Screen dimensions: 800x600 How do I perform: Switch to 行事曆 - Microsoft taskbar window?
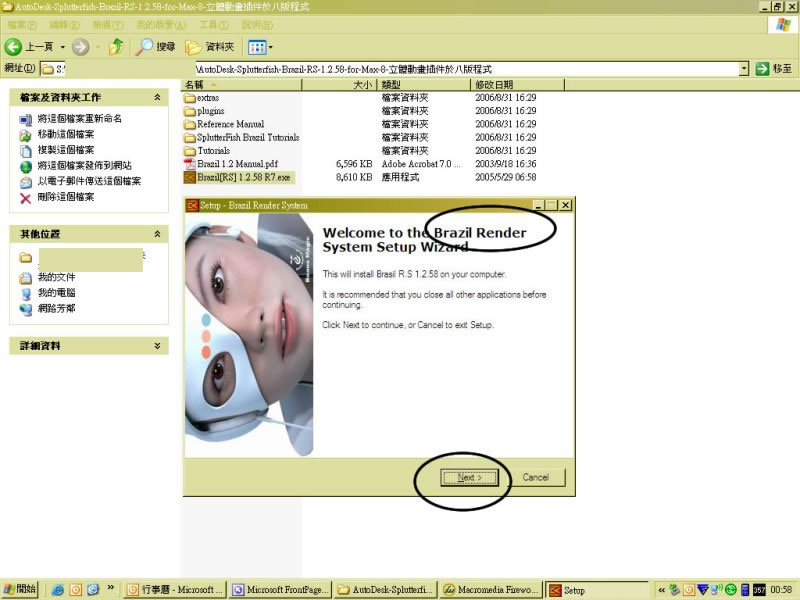coord(175,590)
